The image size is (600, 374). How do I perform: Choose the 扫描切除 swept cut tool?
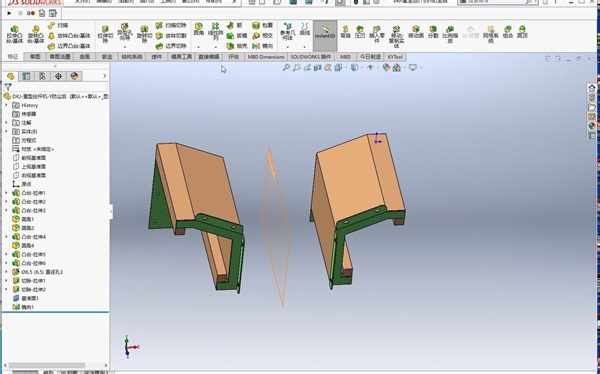pos(171,26)
